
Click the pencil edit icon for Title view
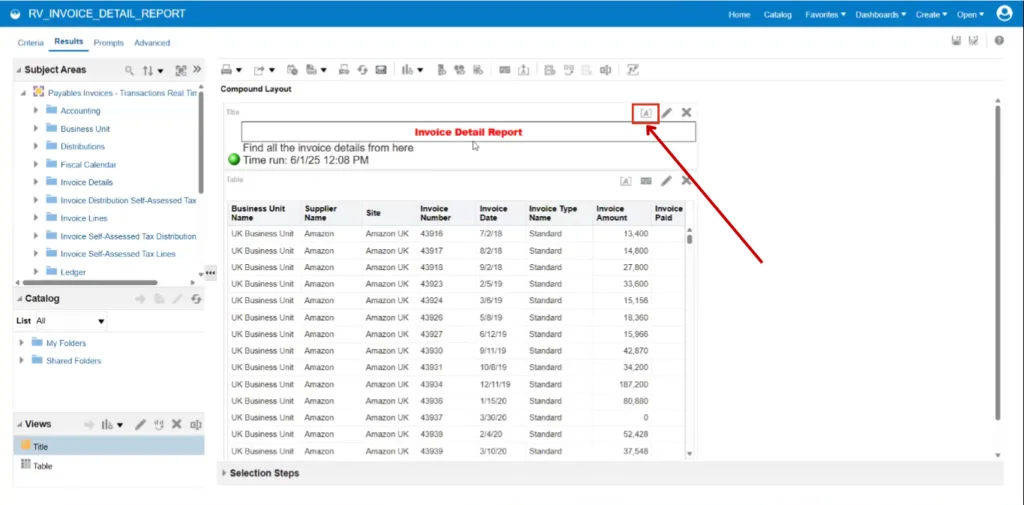tap(667, 113)
